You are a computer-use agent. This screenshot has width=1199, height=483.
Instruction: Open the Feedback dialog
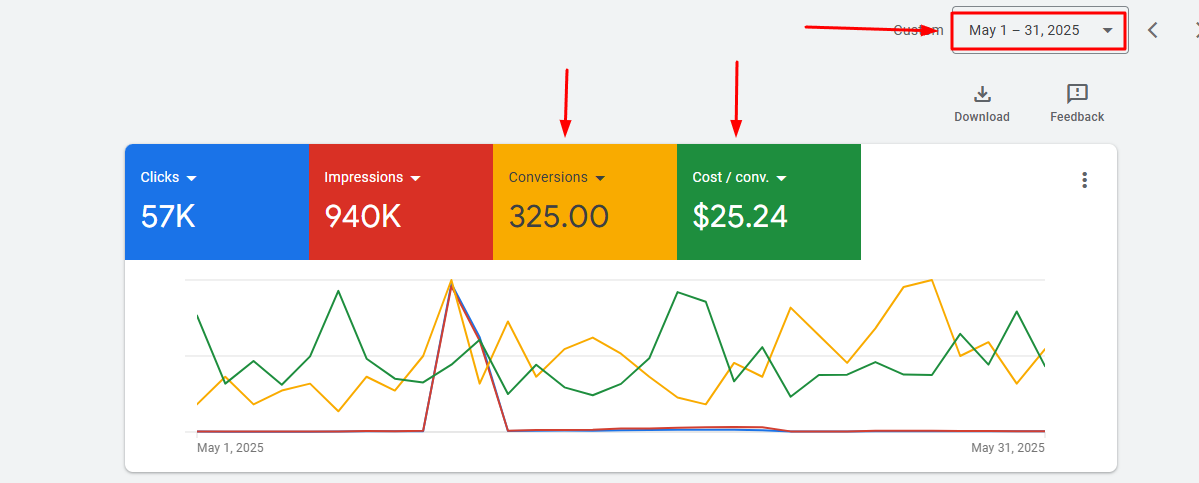coord(1077,104)
